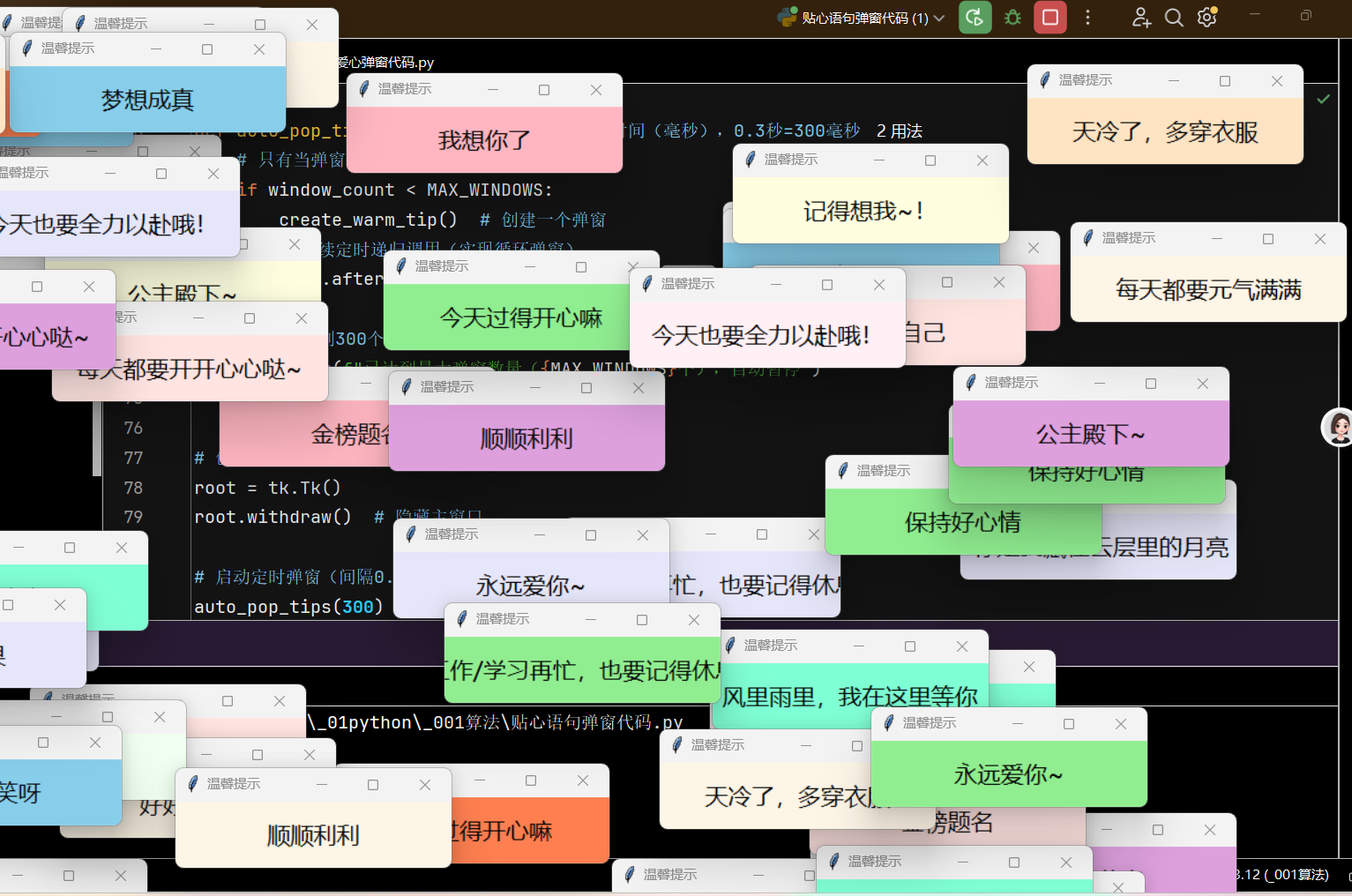Rerun the script with the green rerun icon
The height and width of the screenshot is (896, 1352).
(975, 17)
